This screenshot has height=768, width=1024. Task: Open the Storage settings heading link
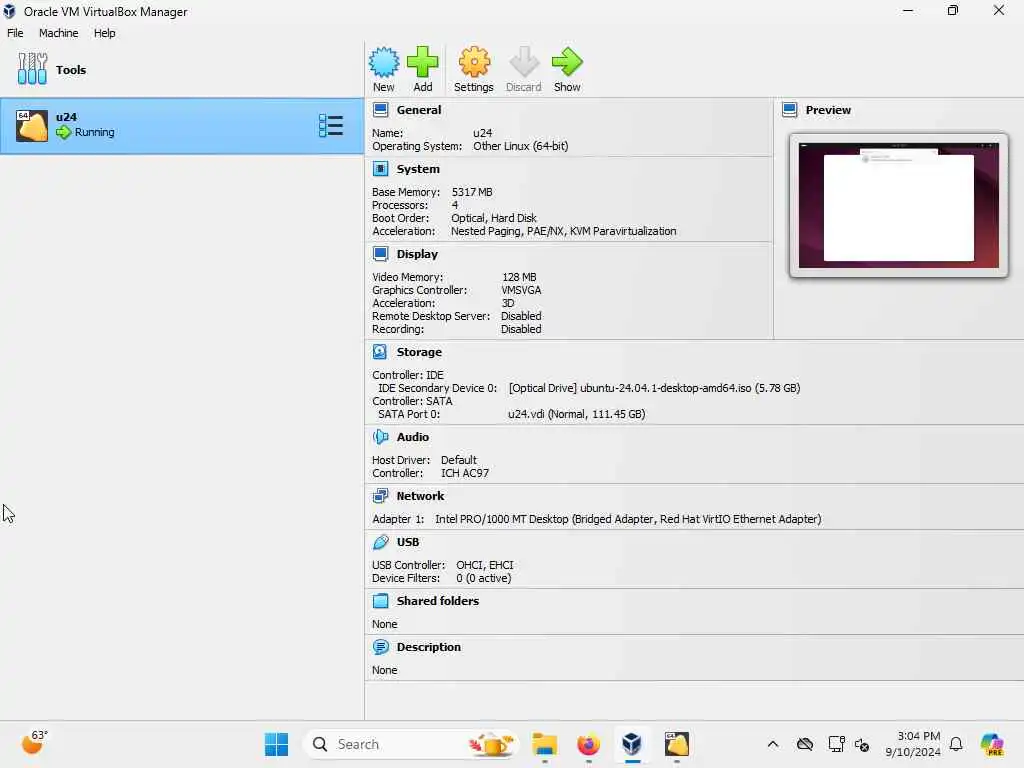[419, 352]
